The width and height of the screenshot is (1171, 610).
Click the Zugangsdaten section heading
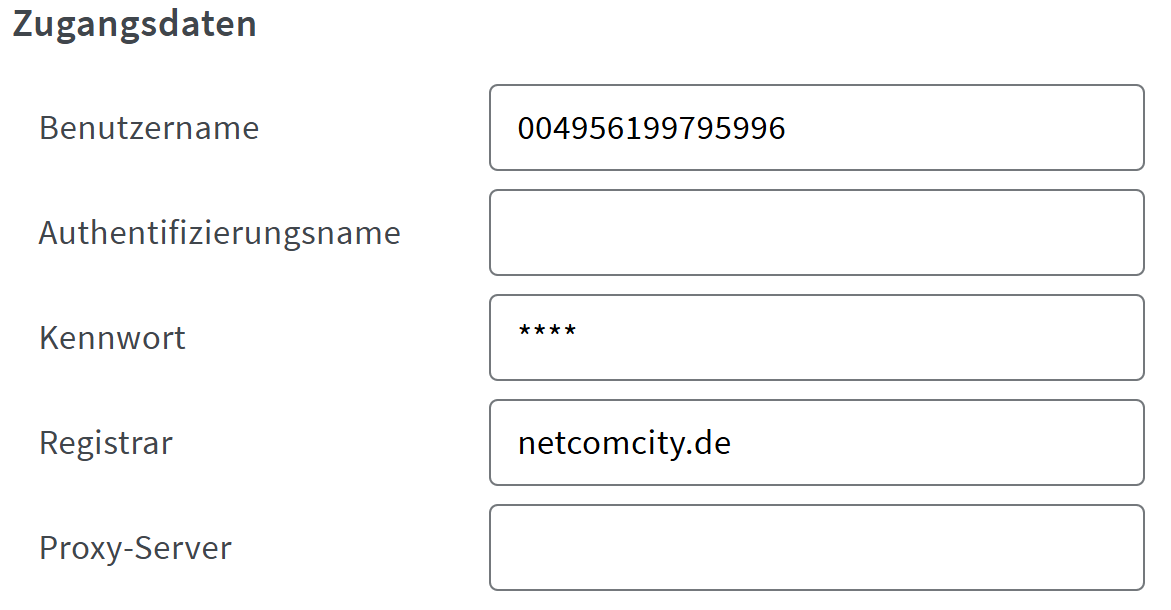pyautogui.click(x=135, y=24)
